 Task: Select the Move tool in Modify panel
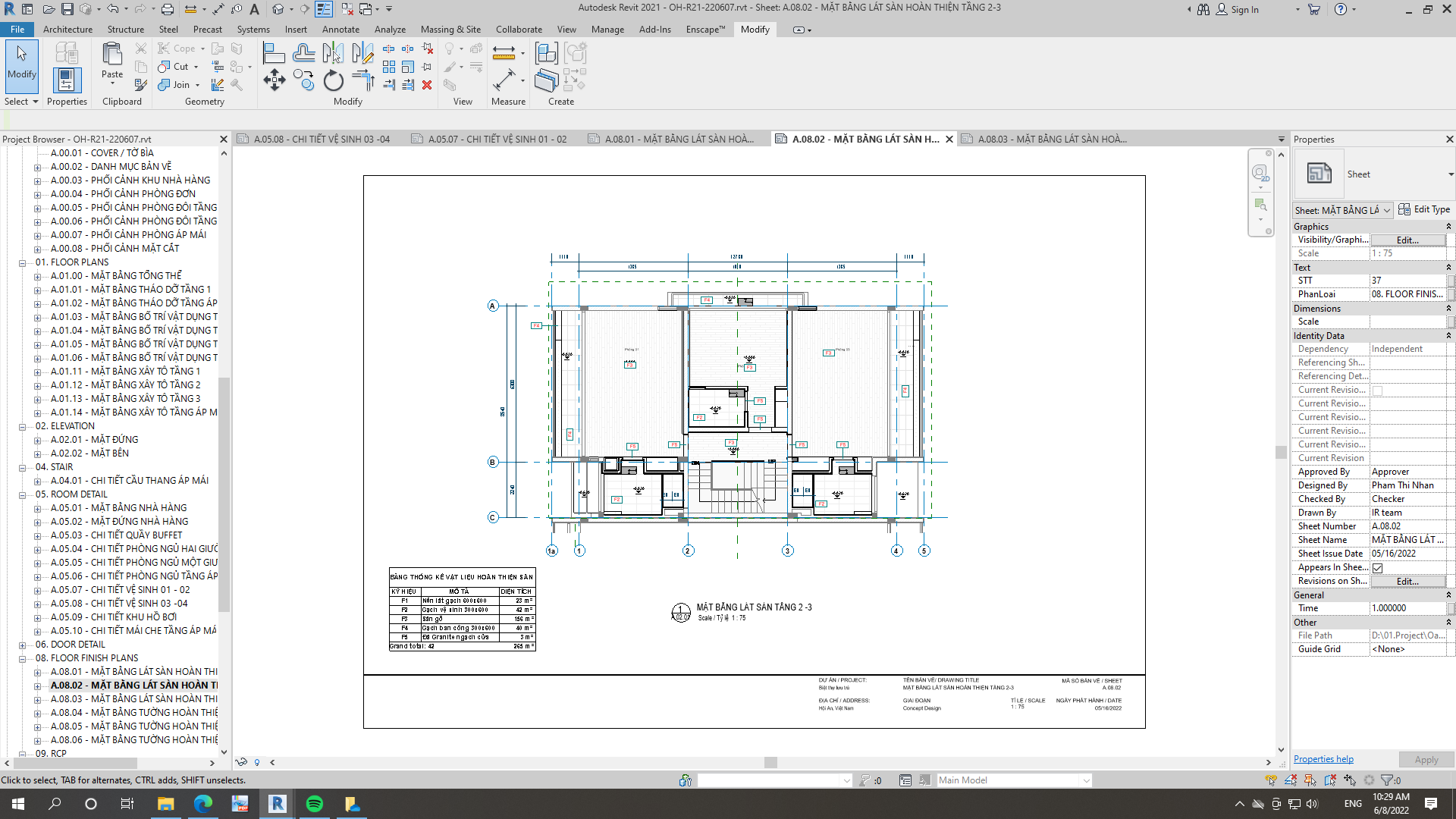[x=274, y=80]
